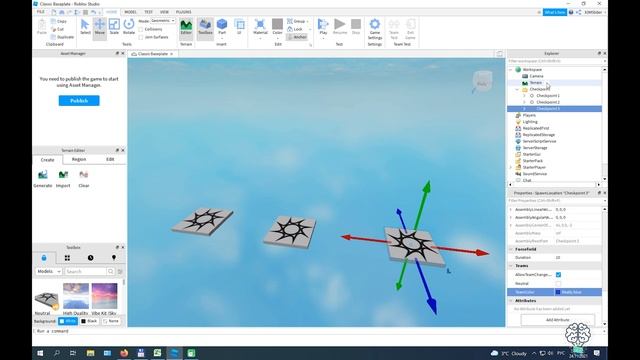The image size is (640, 360).
Task: Click the What's New button
Action: (x=555, y=12)
